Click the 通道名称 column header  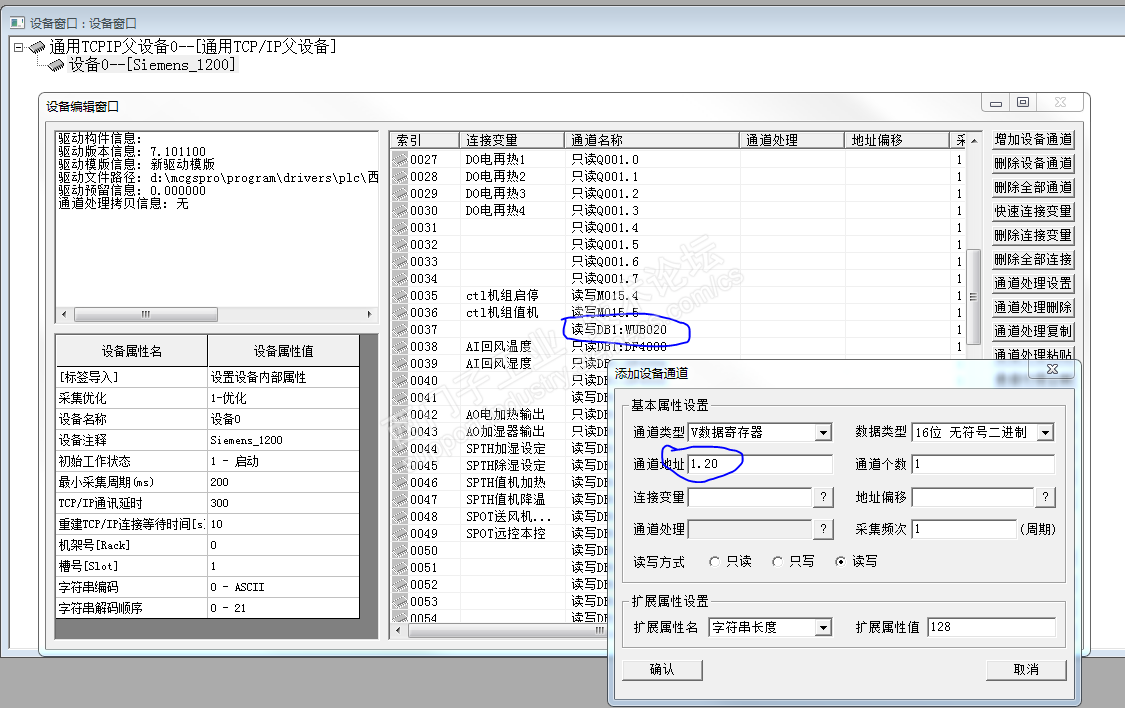pos(651,141)
